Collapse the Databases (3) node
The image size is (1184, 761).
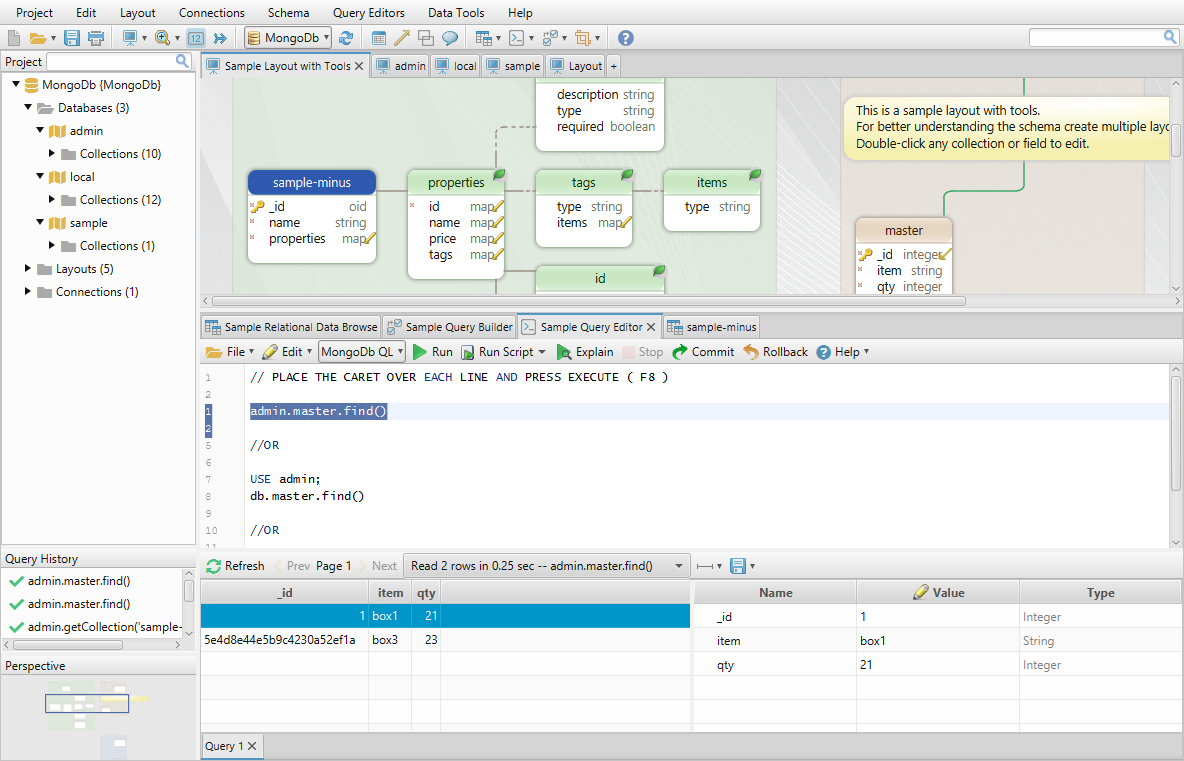[28, 107]
